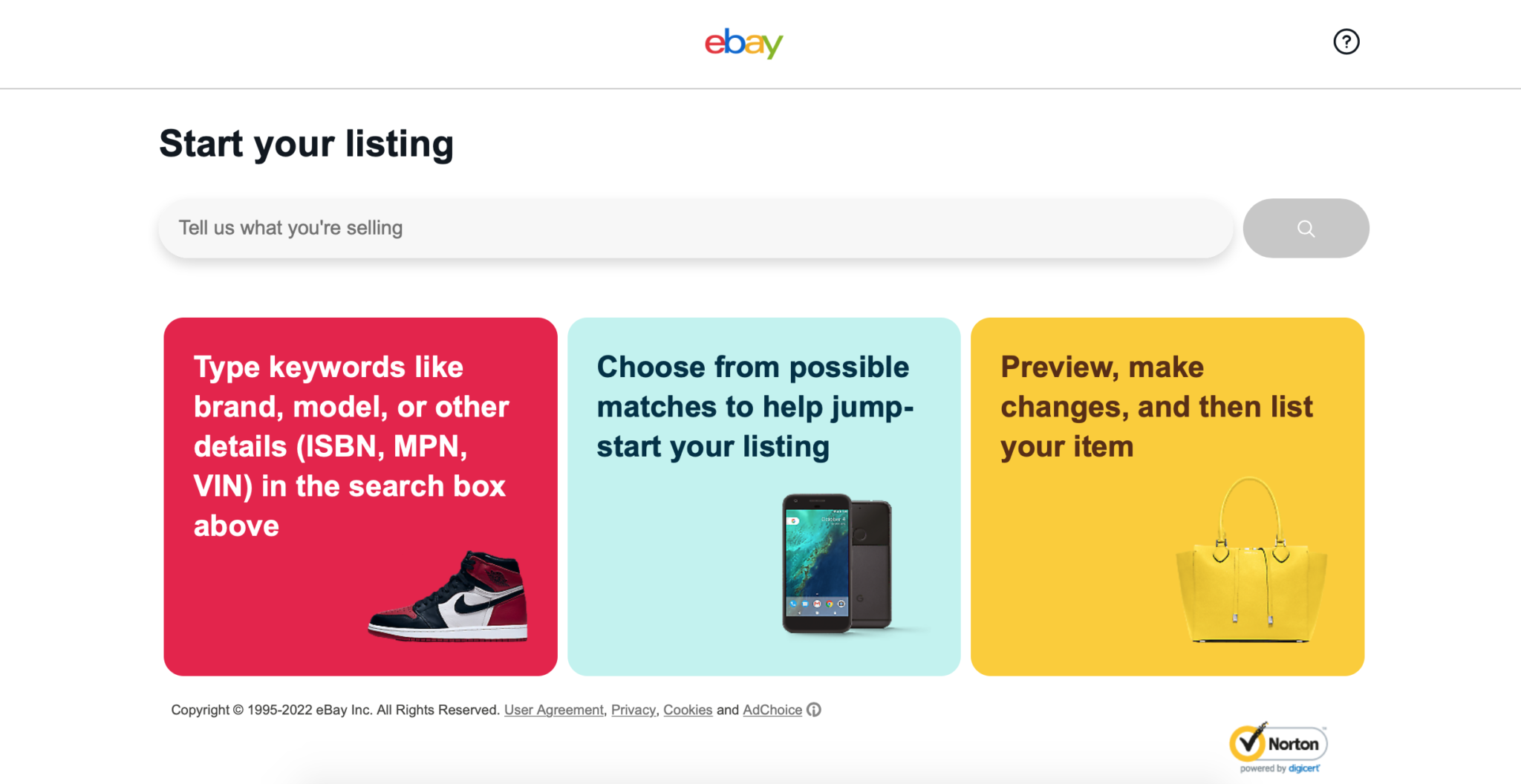Click the magnifying glass search icon

(1306, 228)
